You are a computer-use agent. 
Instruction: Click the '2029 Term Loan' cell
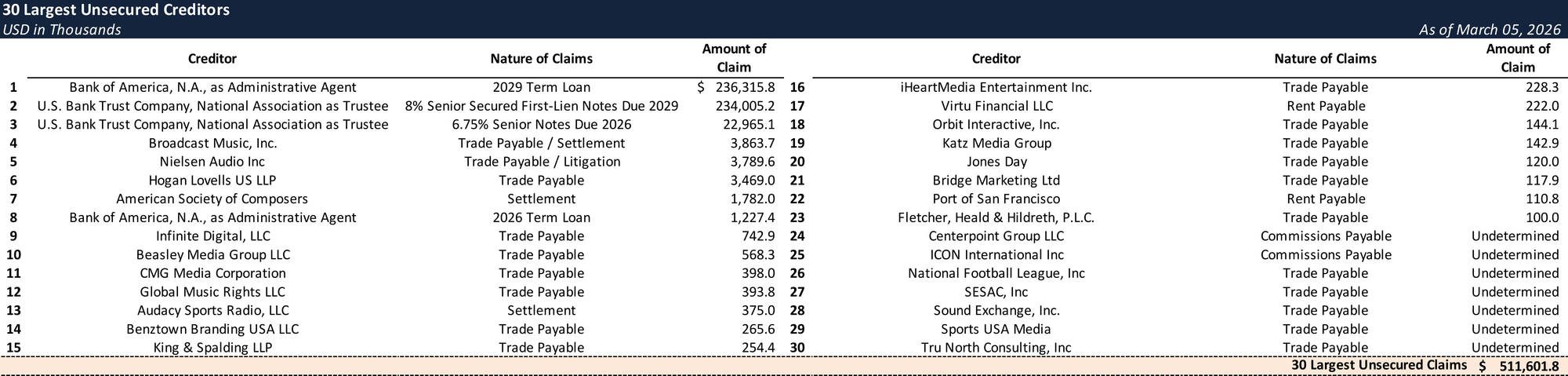542,87
